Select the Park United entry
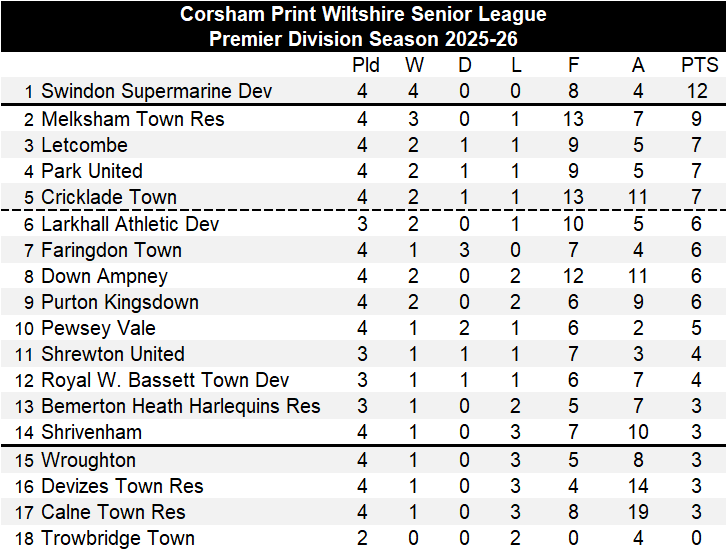 [x=91, y=171]
